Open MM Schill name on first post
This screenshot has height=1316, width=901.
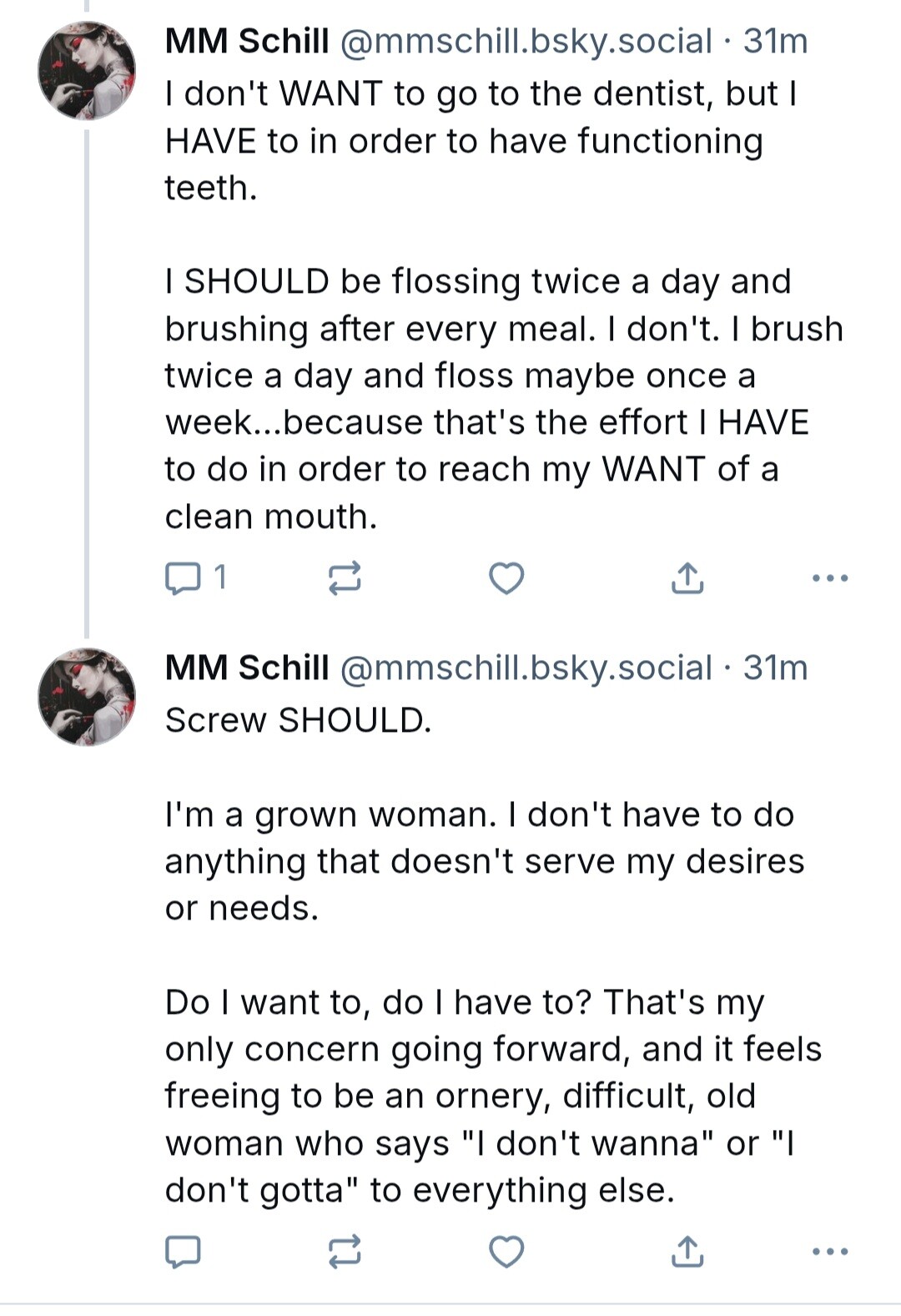(247, 41)
